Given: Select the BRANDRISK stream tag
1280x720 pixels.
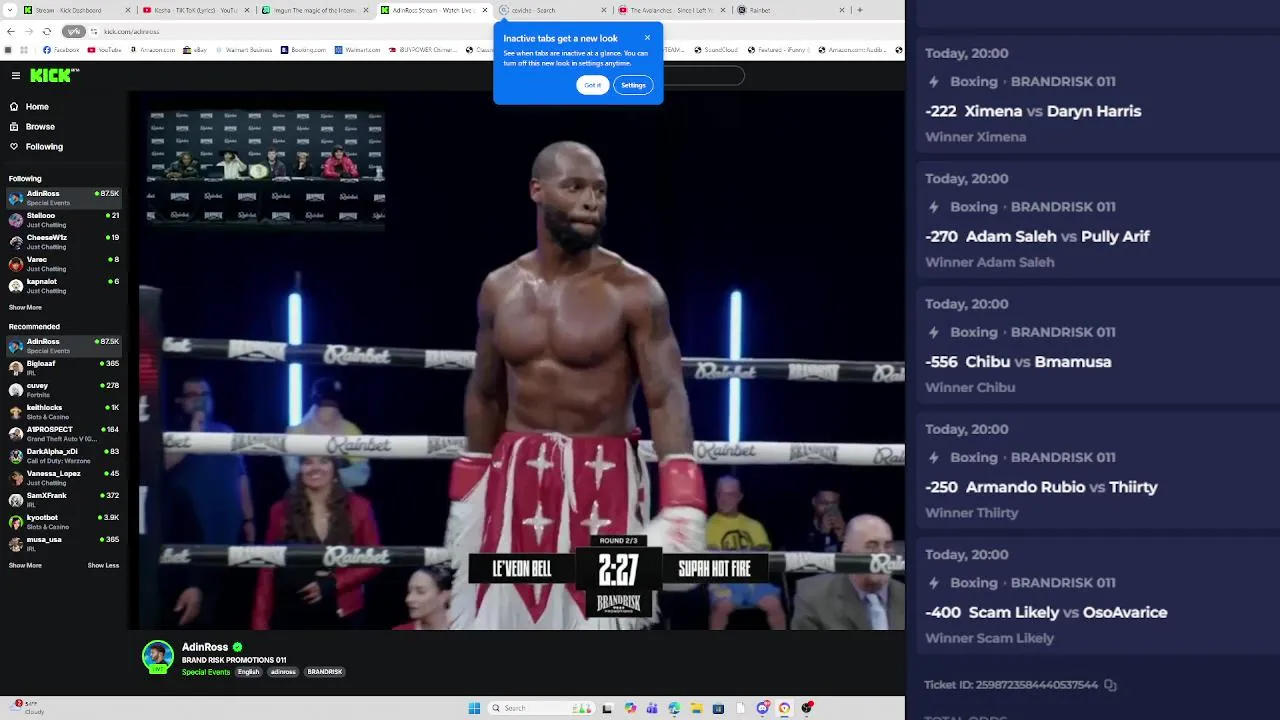Looking at the screenshot, I should point(325,672).
